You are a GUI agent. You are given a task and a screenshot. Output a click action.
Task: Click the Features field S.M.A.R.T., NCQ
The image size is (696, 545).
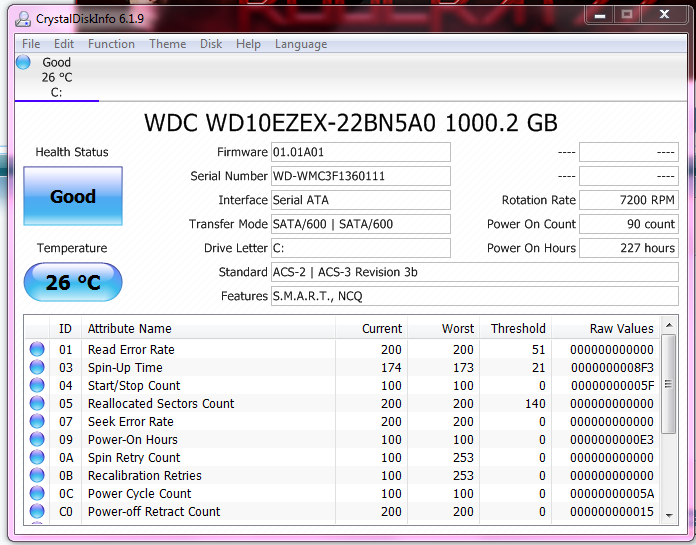coord(475,296)
